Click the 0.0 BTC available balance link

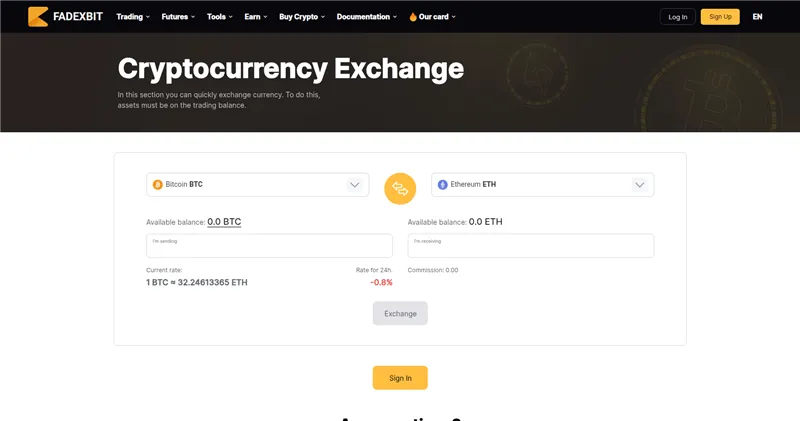point(224,222)
